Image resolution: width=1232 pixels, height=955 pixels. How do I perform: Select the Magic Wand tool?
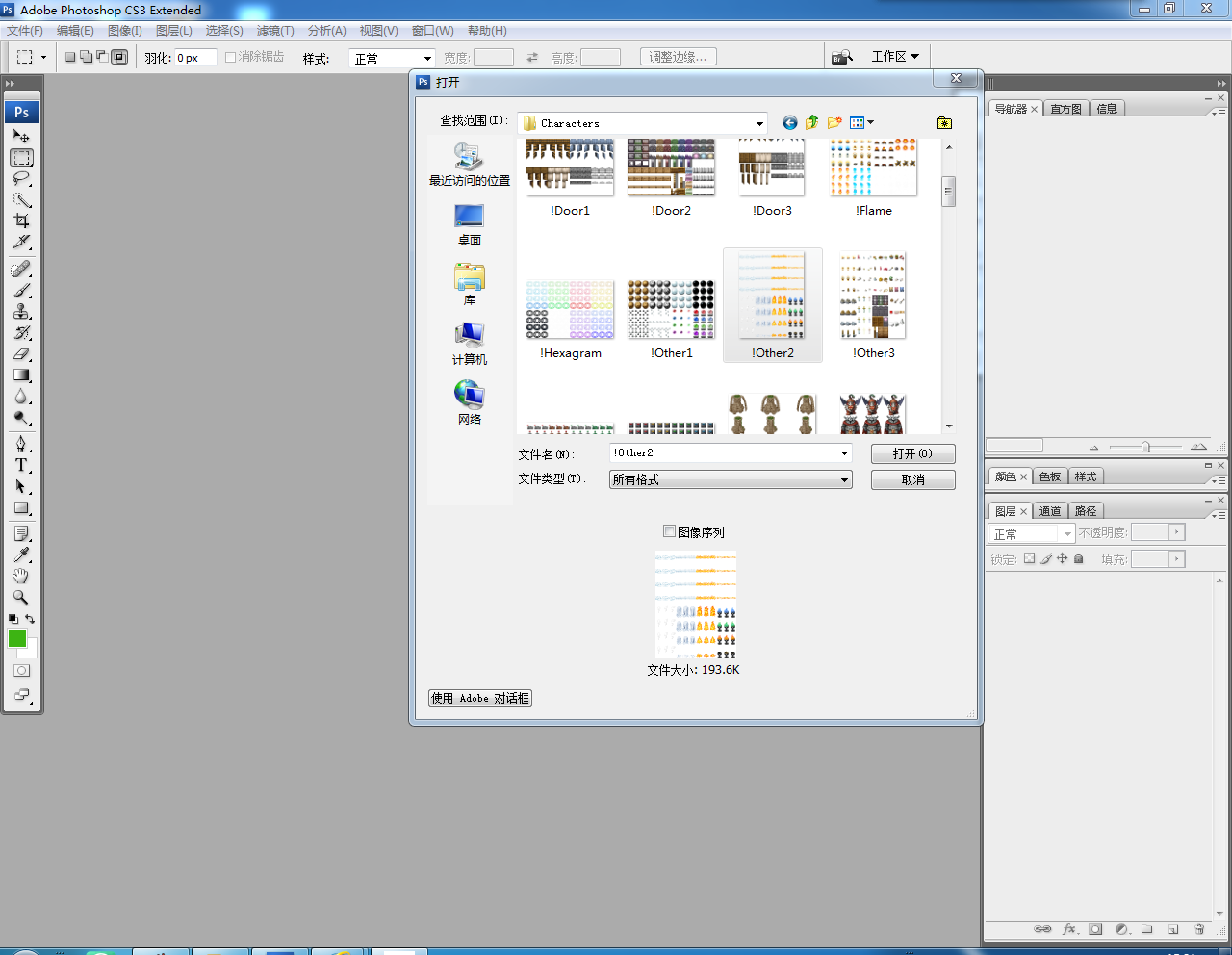click(x=21, y=199)
